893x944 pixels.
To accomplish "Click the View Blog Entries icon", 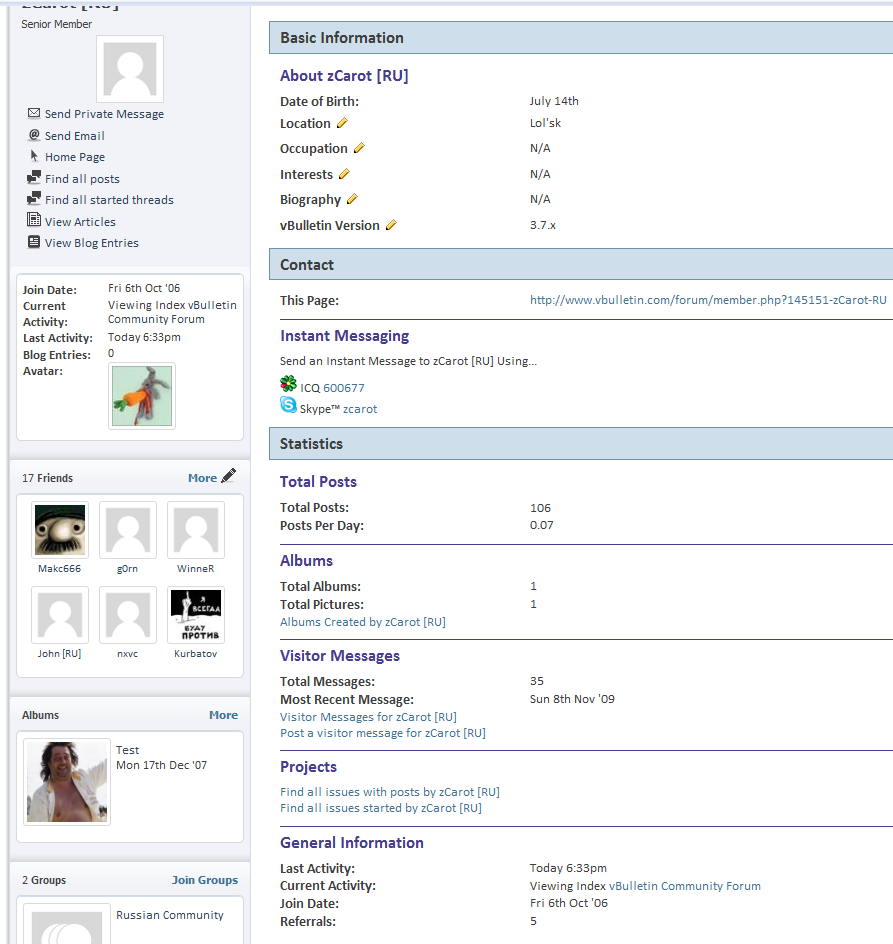I will [34, 242].
